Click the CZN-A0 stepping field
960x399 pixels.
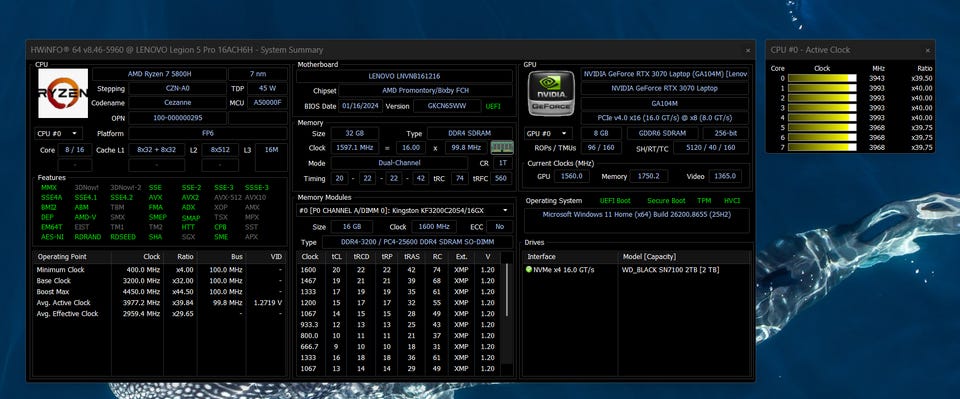178,89
